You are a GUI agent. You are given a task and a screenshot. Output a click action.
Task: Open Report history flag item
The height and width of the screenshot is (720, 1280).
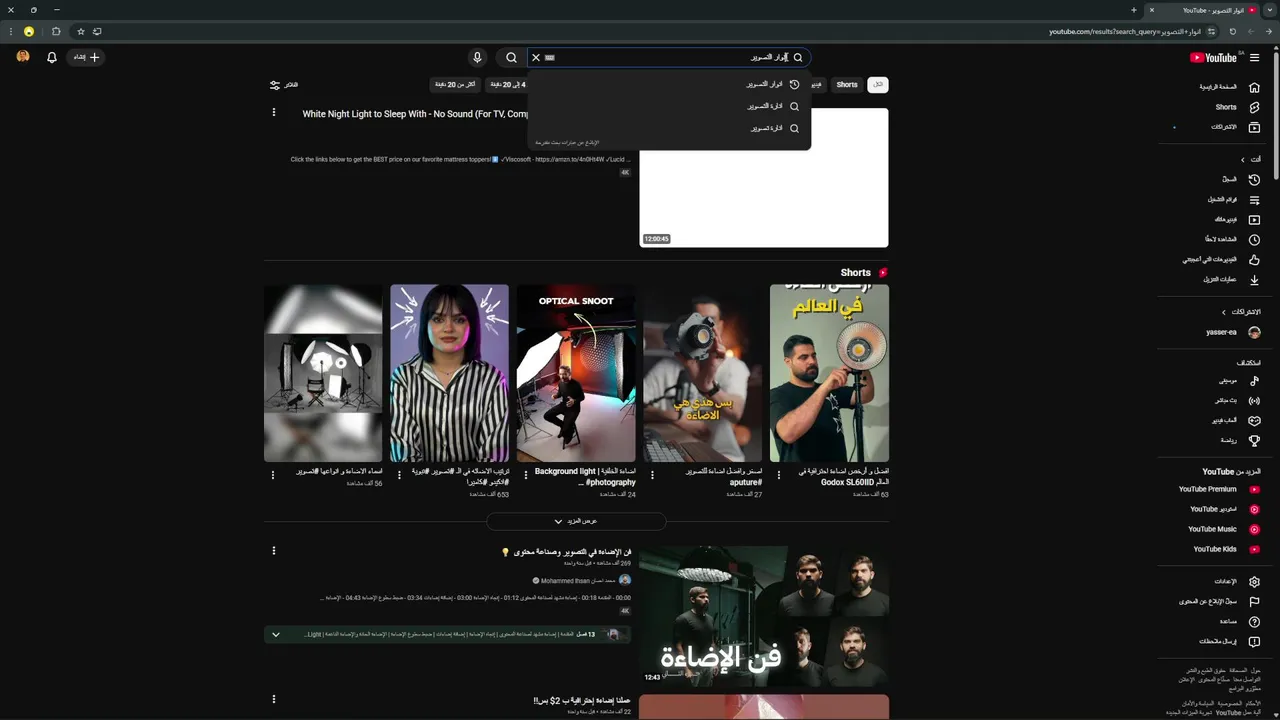1218,601
